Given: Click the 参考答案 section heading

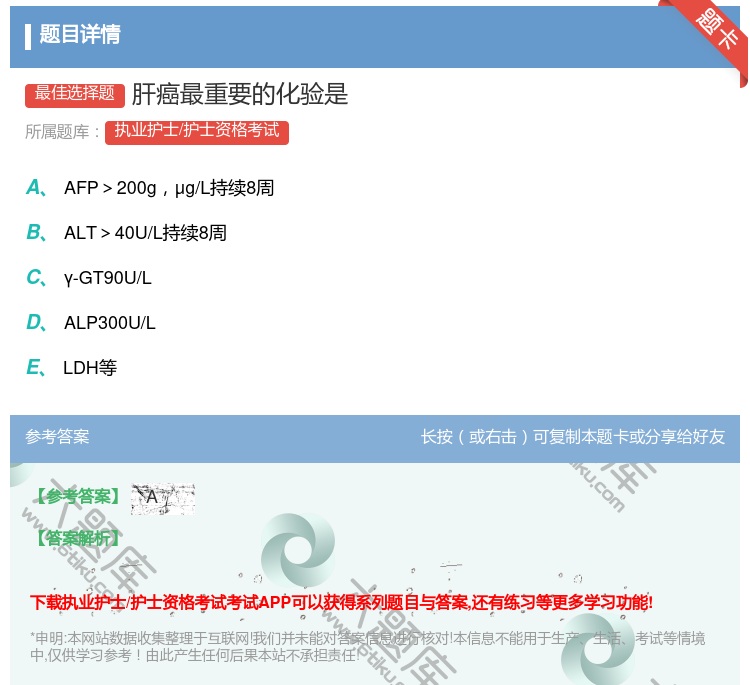Looking at the screenshot, I should point(57,436).
